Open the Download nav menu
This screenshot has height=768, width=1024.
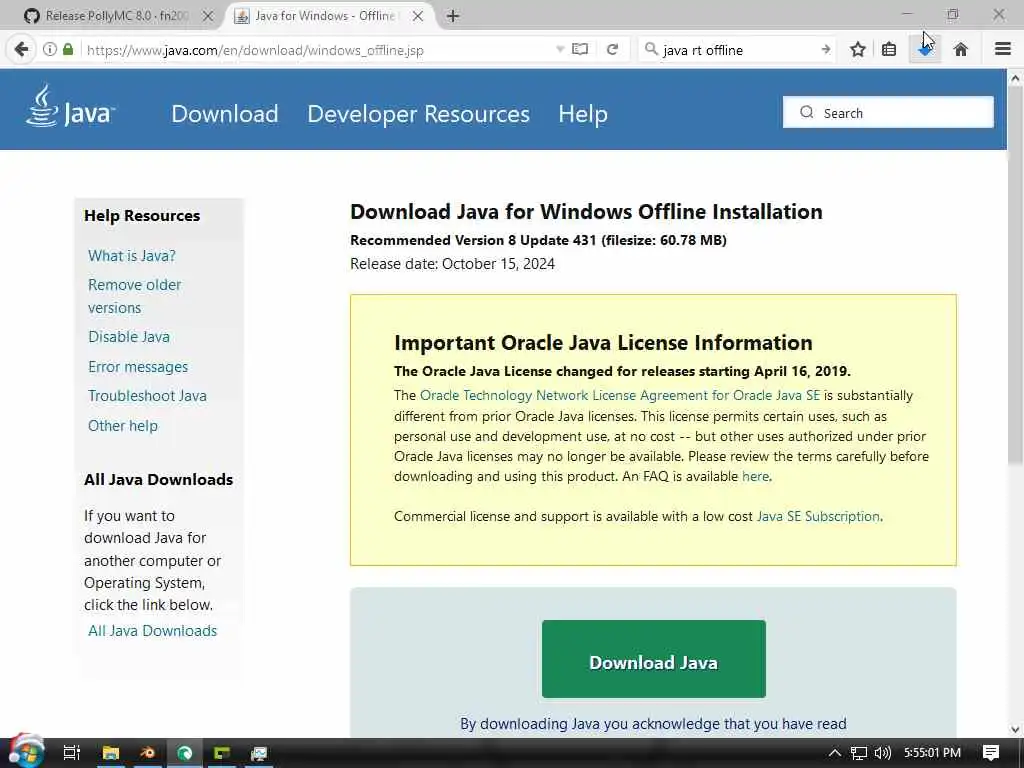(225, 114)
